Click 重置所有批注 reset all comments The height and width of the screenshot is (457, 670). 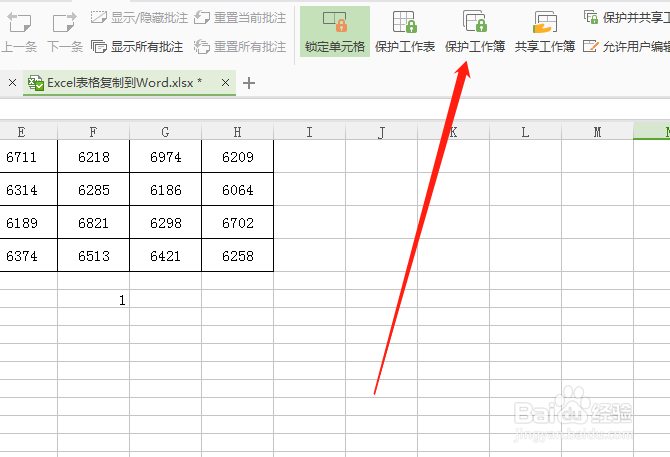[x=240, y=47]
